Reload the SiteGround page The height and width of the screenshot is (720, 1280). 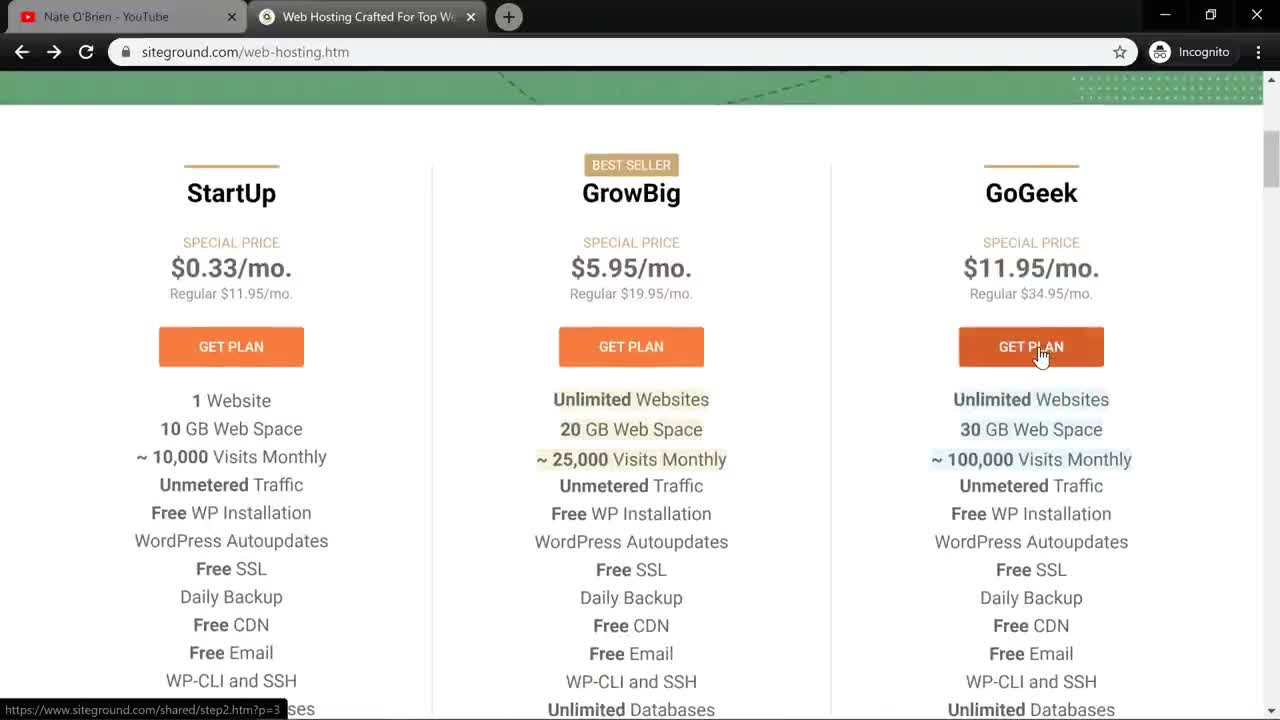coord(86,52)
